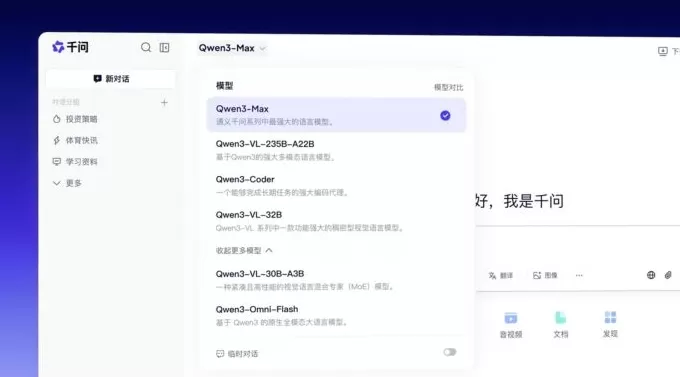Choose the Qwen3-Omni-Flash model
The image size is (680, 377).
[336, 315]
